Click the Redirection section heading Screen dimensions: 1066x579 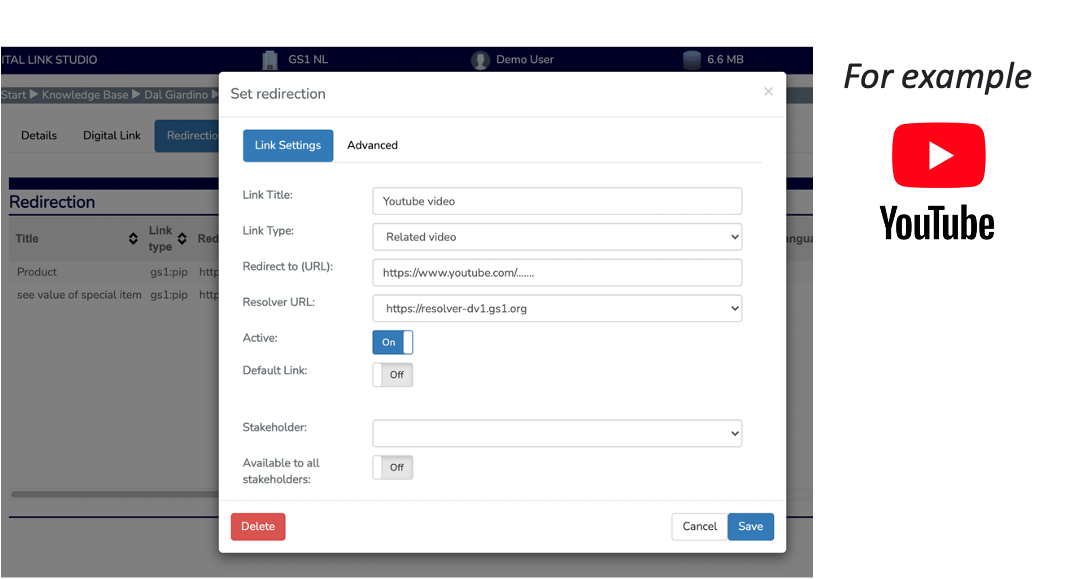(52, 202)
